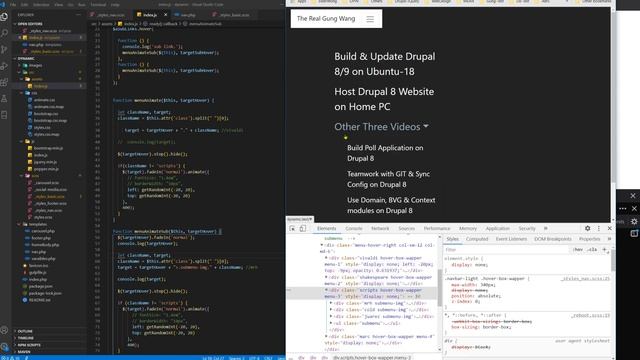Image resolution: width=640 pixels, height=360 pixels.
Task: Click cursor line and column indicator in status bar
Action: (x=213, y=358)
